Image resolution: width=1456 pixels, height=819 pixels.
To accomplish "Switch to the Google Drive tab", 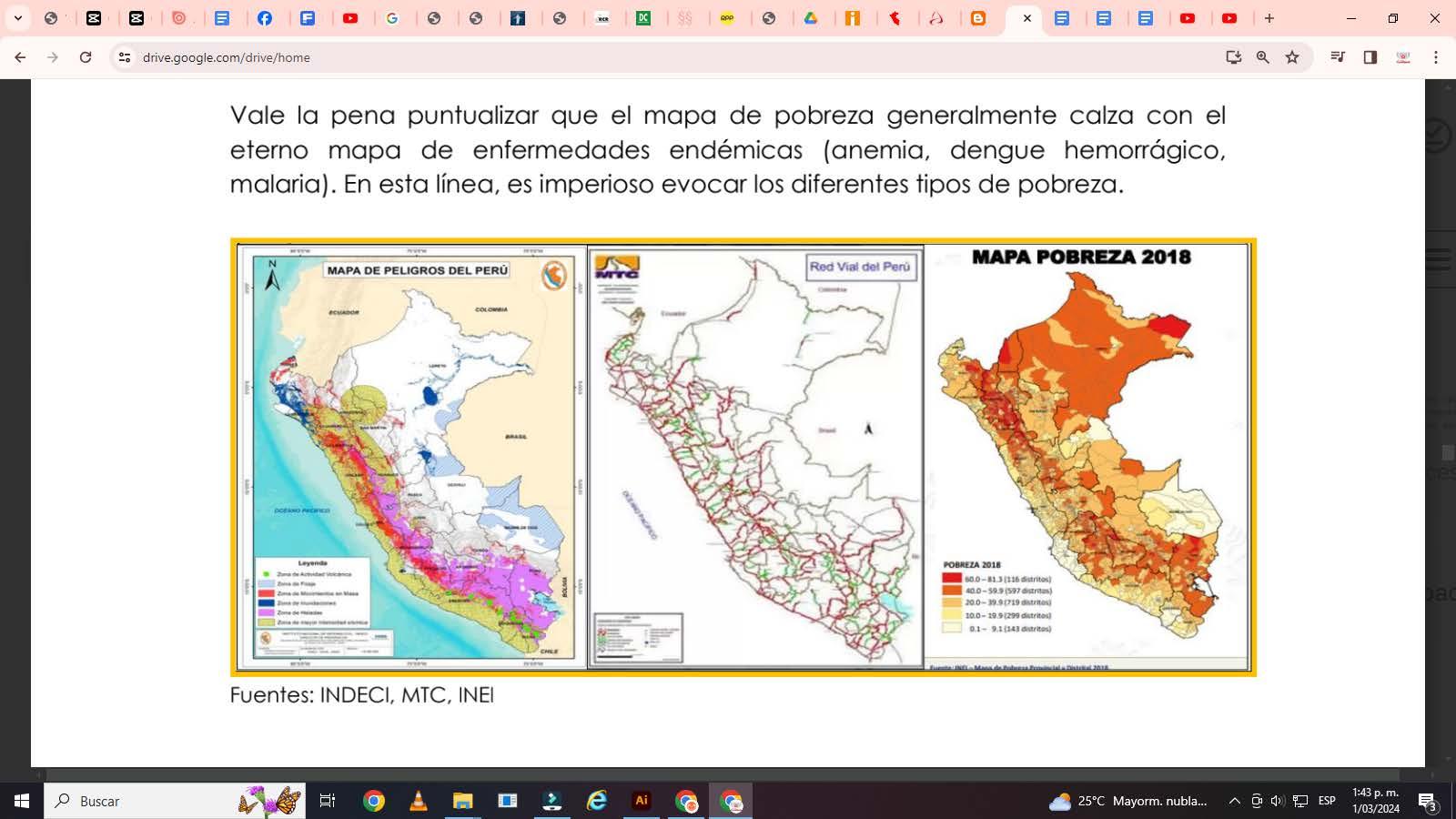I will tap(811, 18).
